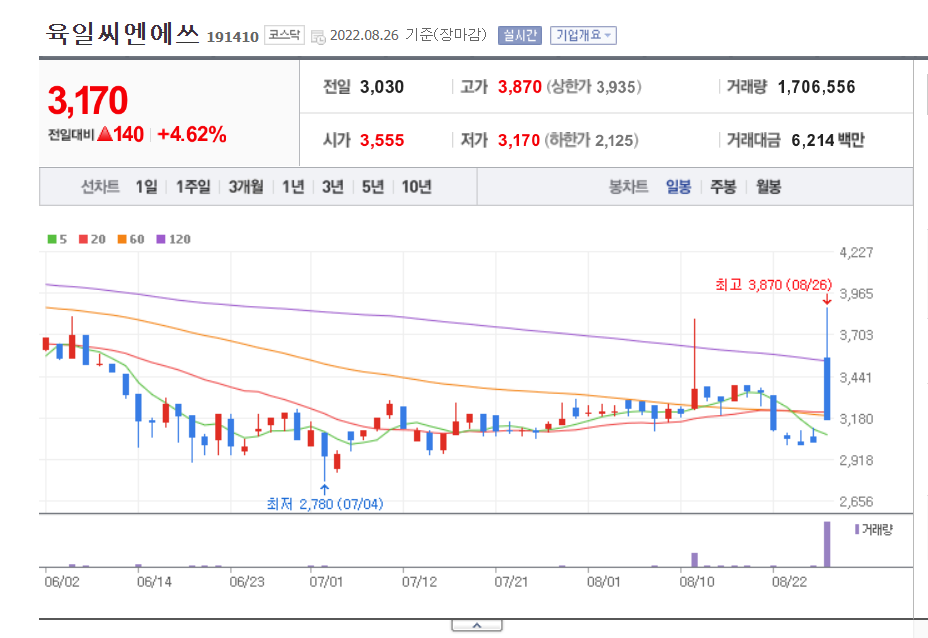Viewport: 928px width, 638px height.
Task: Select the 10년 line chart tab
Action: (417, 187)
